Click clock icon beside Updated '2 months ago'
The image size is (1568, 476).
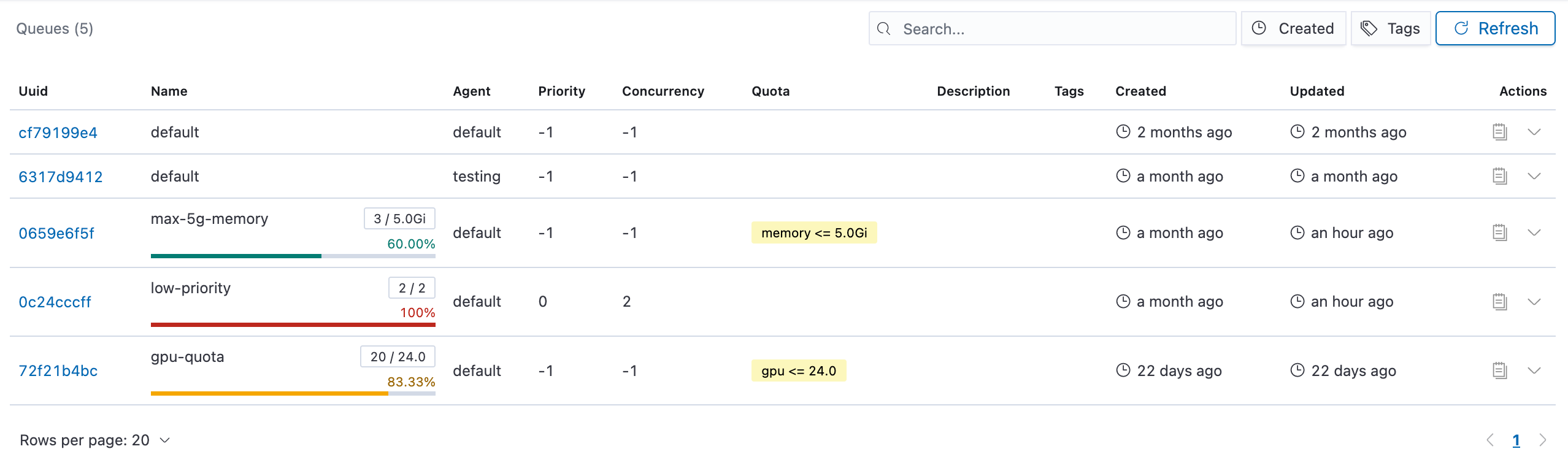[1297, 131]
